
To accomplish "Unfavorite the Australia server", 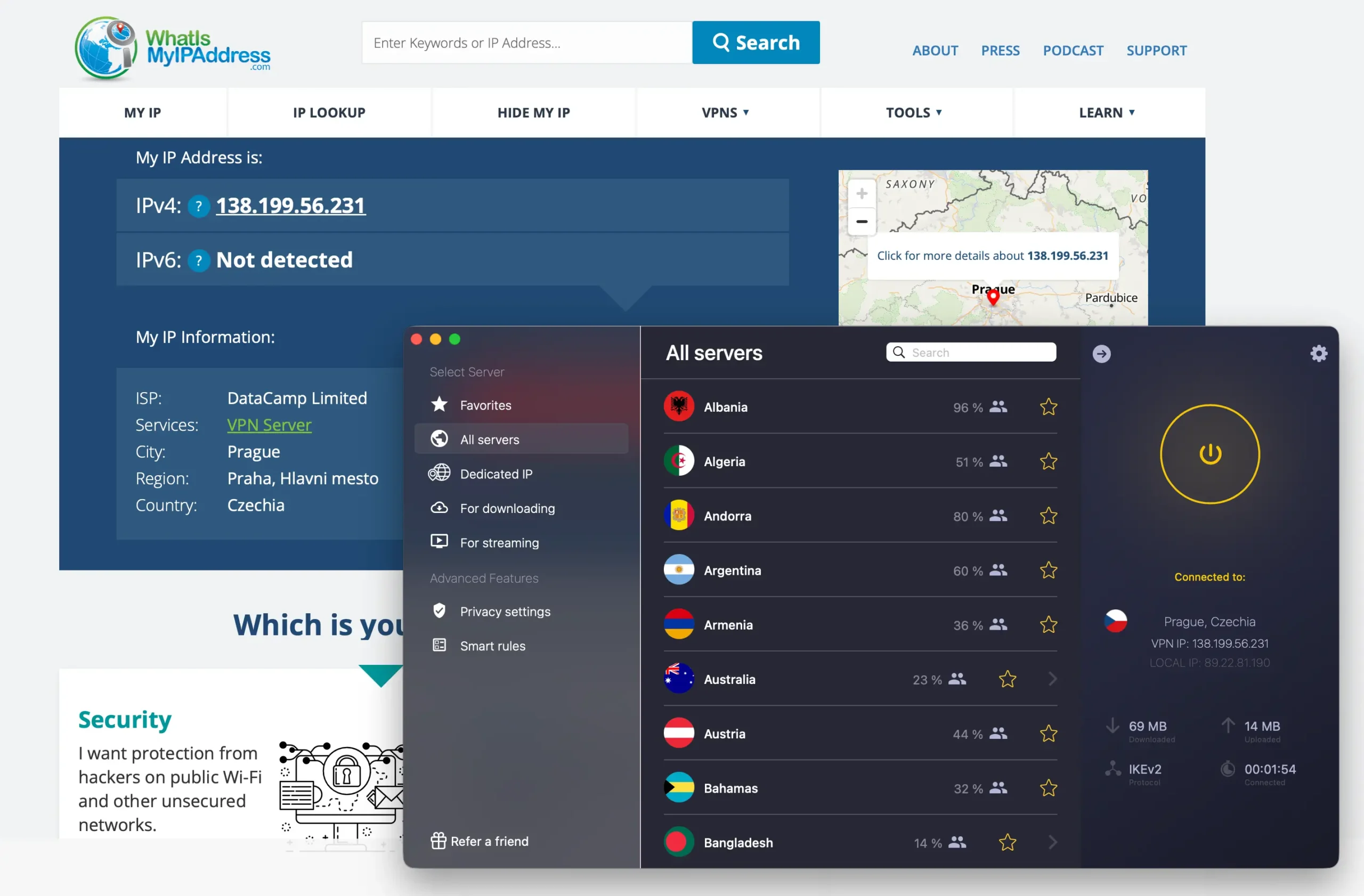I will click(x=1007, y=679).
